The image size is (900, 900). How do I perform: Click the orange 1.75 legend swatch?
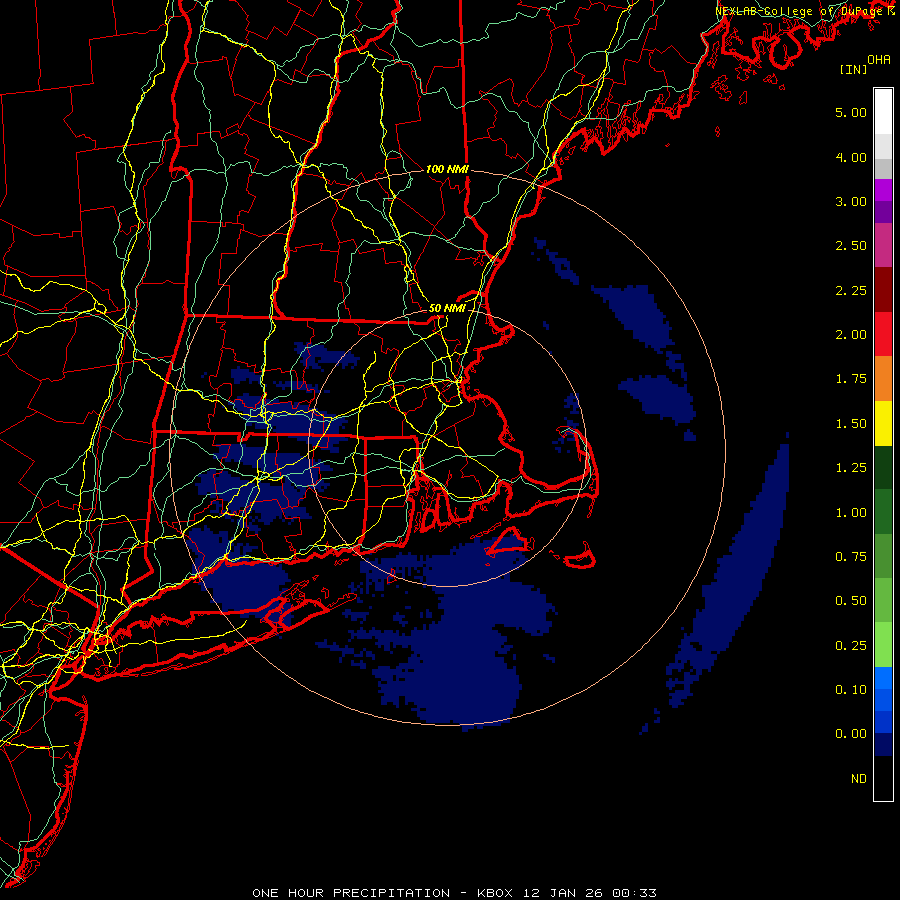pos(883,379)
